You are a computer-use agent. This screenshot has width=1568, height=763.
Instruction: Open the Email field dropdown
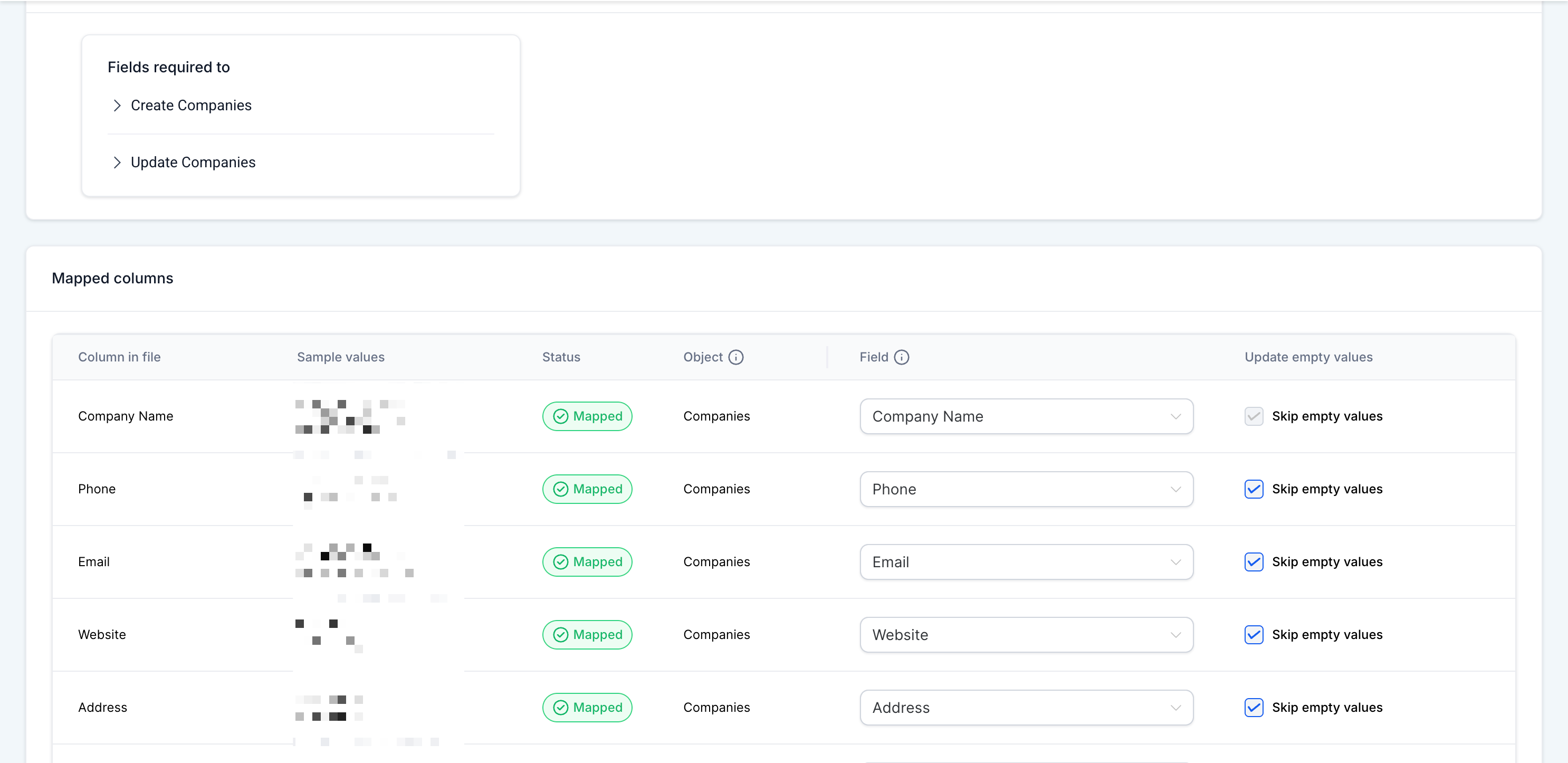coord(1026,562)
